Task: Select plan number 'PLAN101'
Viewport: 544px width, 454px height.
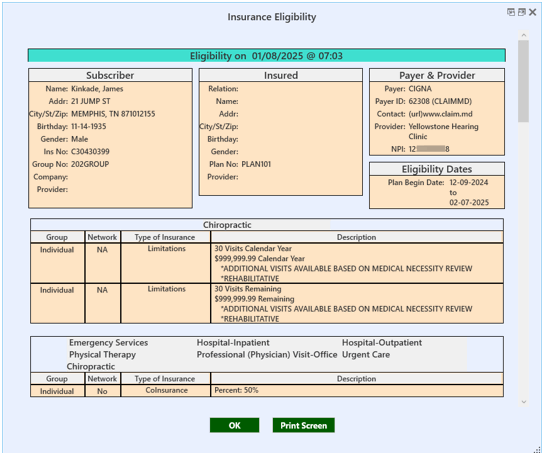Action: (x=256, y=164)
